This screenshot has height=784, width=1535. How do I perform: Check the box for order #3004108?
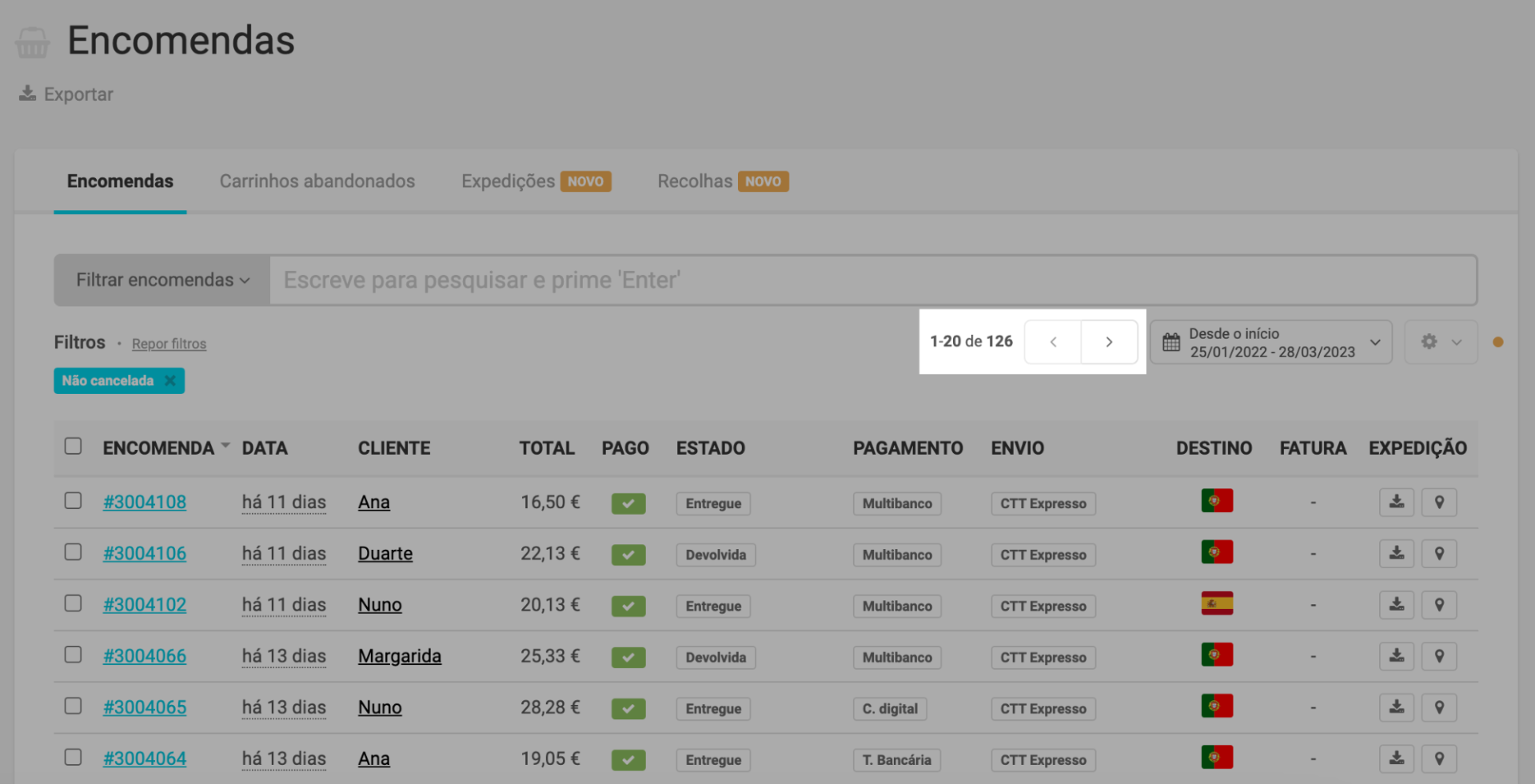pos(73,501)
